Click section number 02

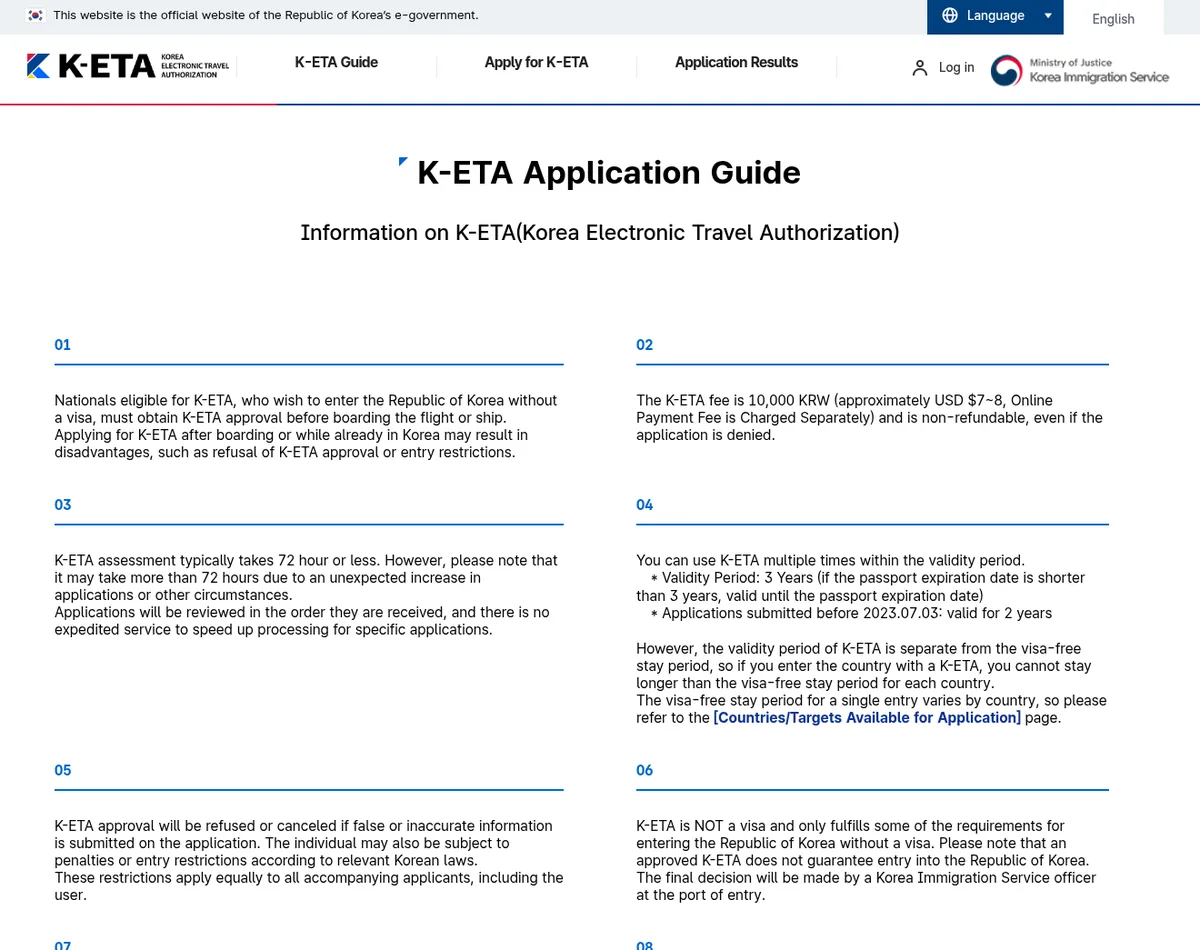click(x=644, y=345)
